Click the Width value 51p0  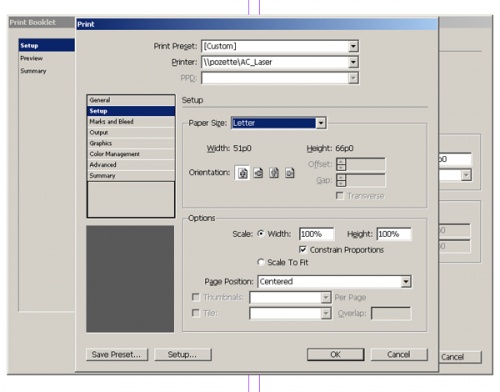(x=242, y=148)
